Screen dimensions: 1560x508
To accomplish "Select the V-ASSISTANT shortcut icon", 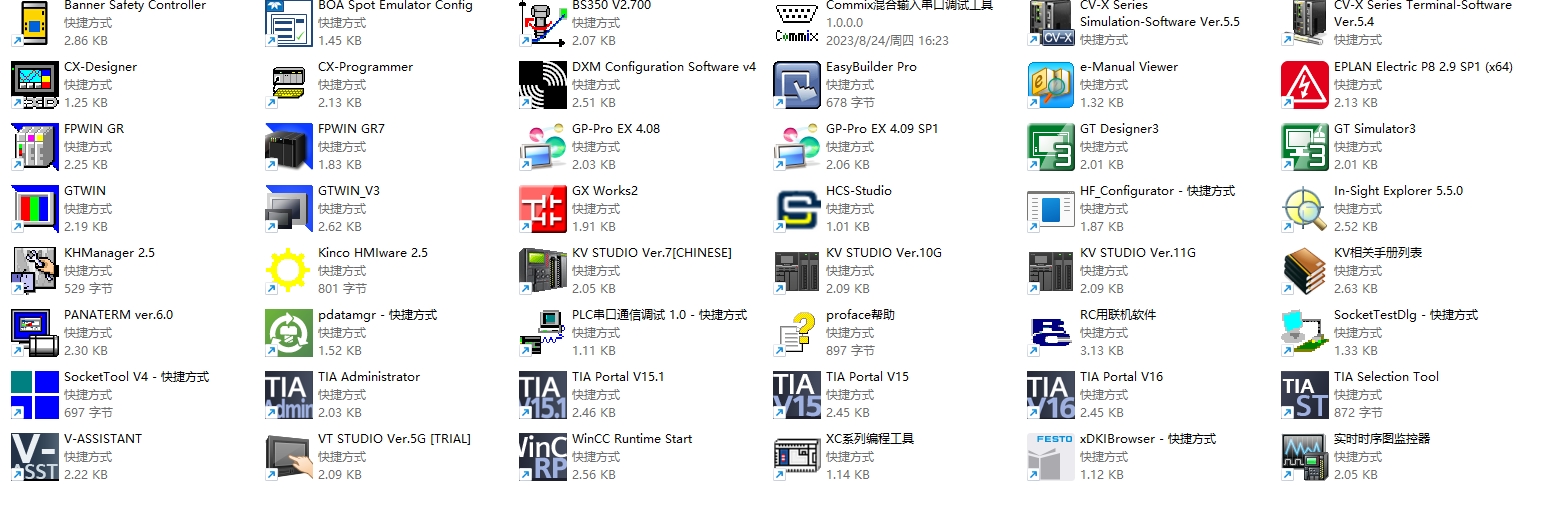I will pyautogui.click(x=34, y=457).
